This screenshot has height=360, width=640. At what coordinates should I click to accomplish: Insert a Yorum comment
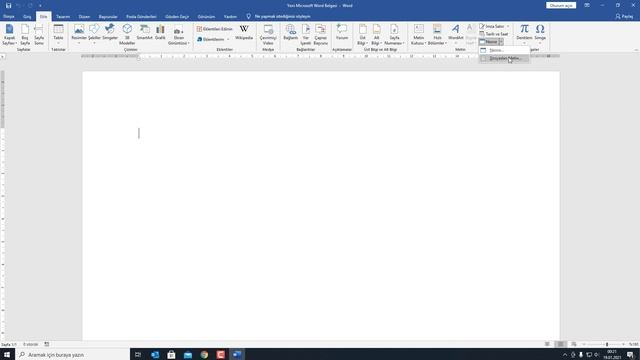(342, 33)
